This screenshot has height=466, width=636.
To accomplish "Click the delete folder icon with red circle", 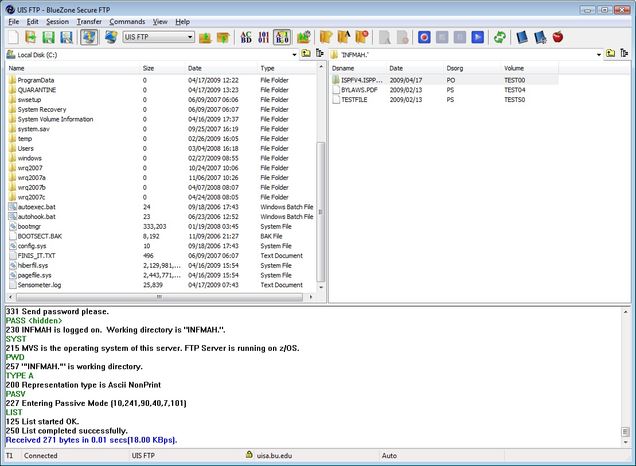I will pyautogui.click(x=362, y=37).
